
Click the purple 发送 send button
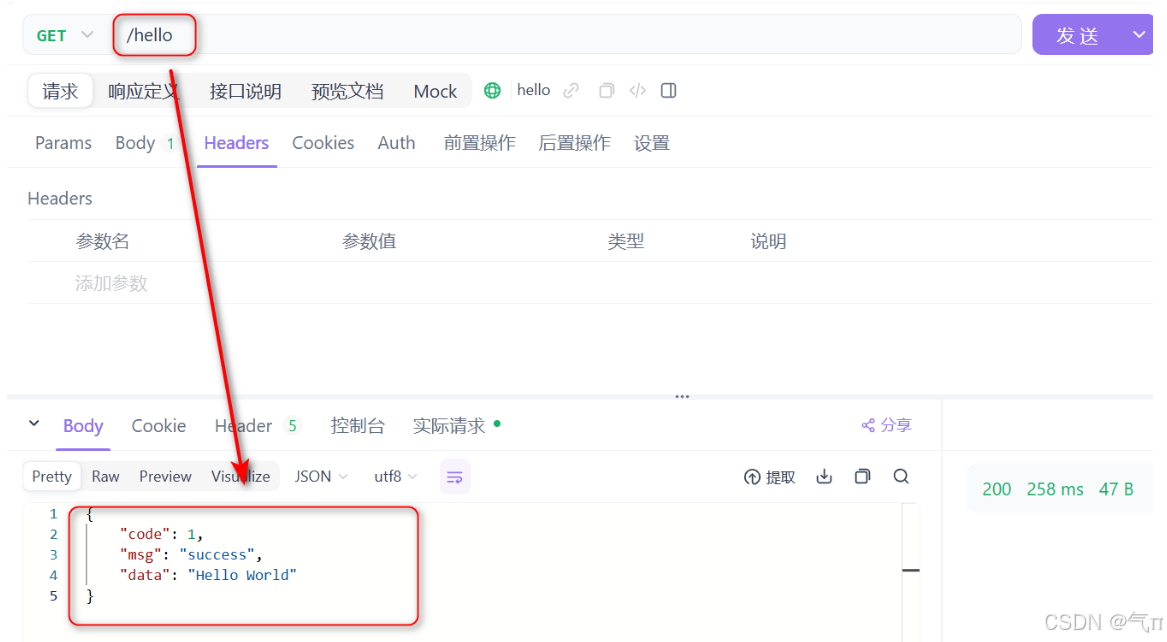pos(1078,35)
